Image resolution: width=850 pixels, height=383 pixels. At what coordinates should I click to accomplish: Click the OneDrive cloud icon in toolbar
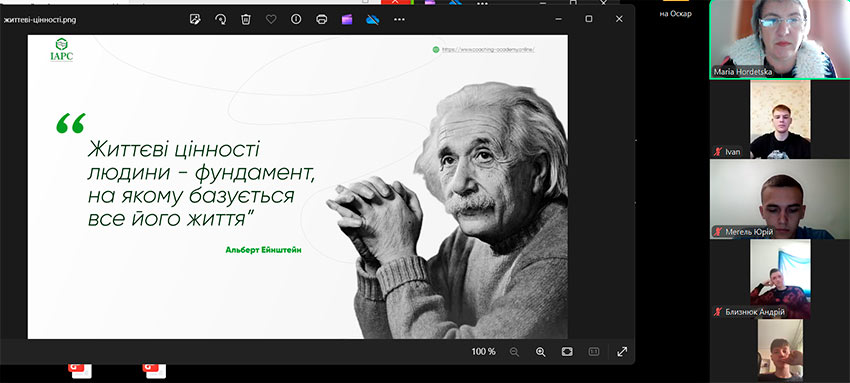[372, 20]
